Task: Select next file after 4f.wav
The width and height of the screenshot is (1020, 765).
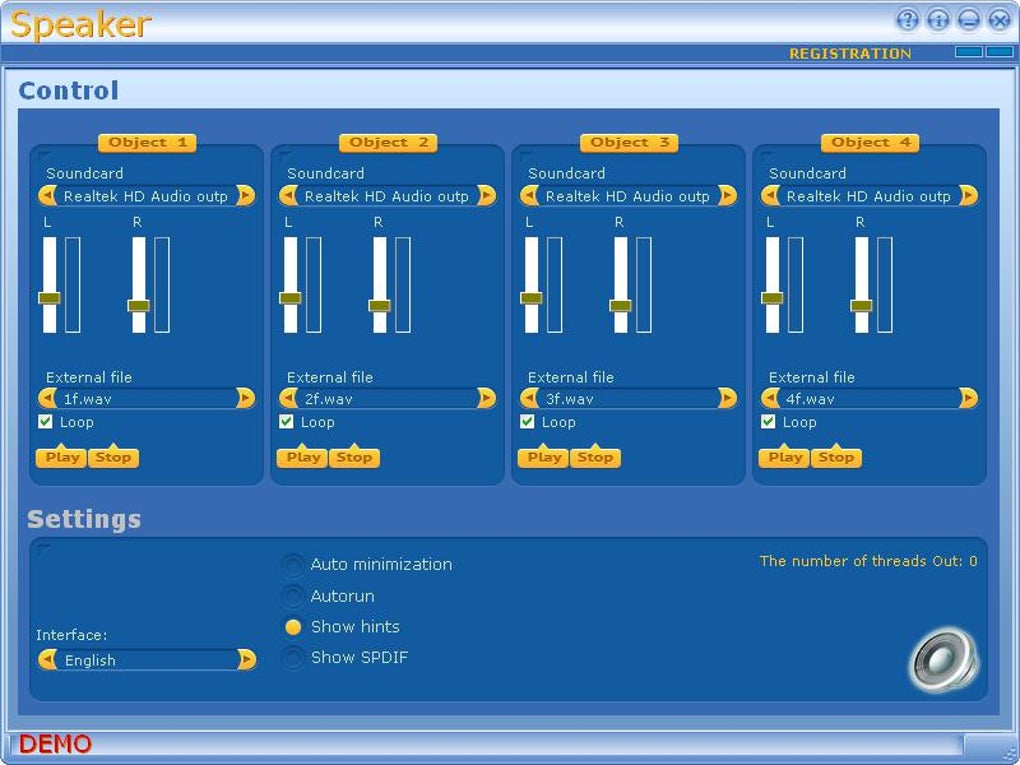Action: (x=969, y=398)
